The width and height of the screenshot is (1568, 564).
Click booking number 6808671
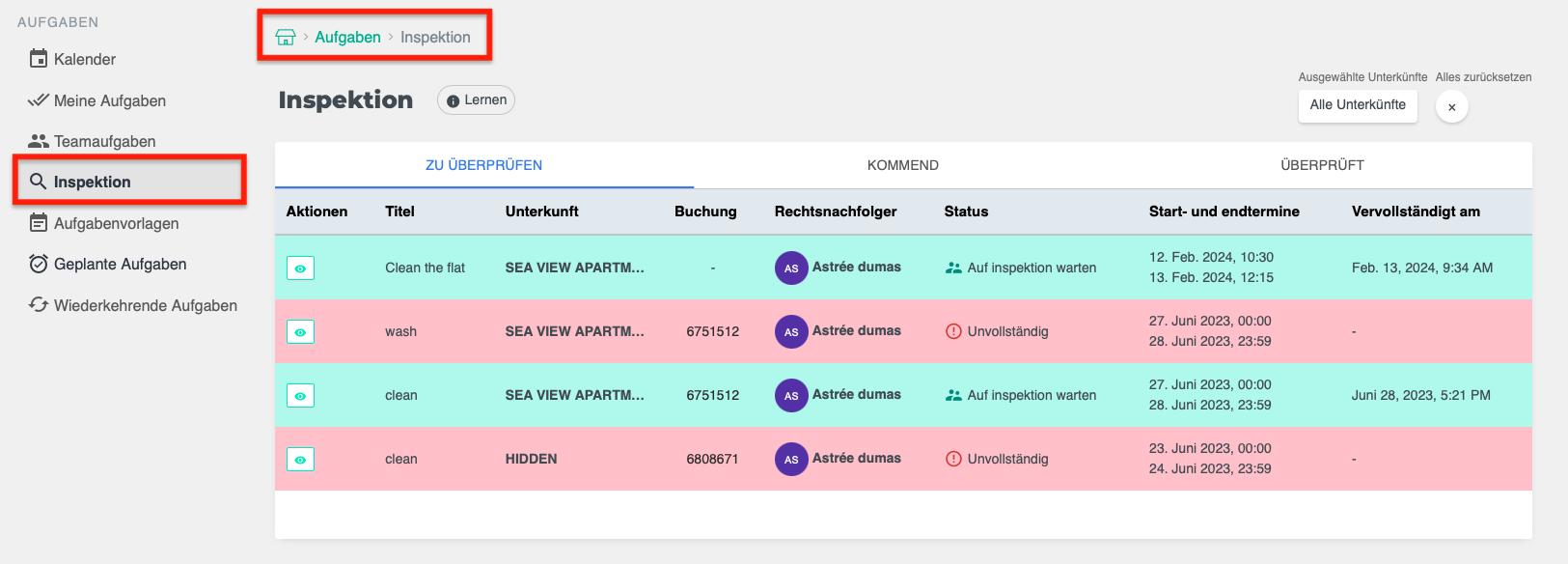pyautogui.click(x=712, y=459)
